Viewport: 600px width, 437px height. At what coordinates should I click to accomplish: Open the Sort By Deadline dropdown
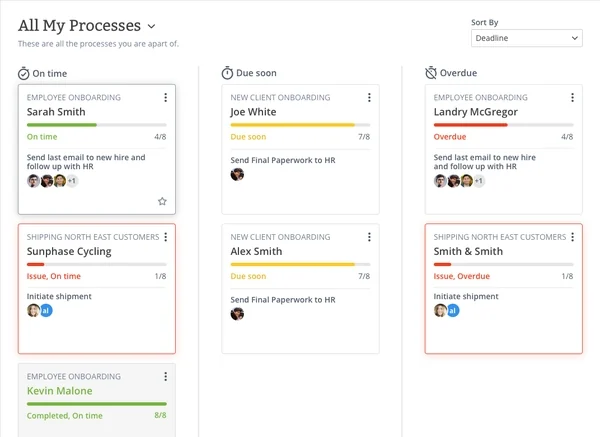click(x=527, y=38)
